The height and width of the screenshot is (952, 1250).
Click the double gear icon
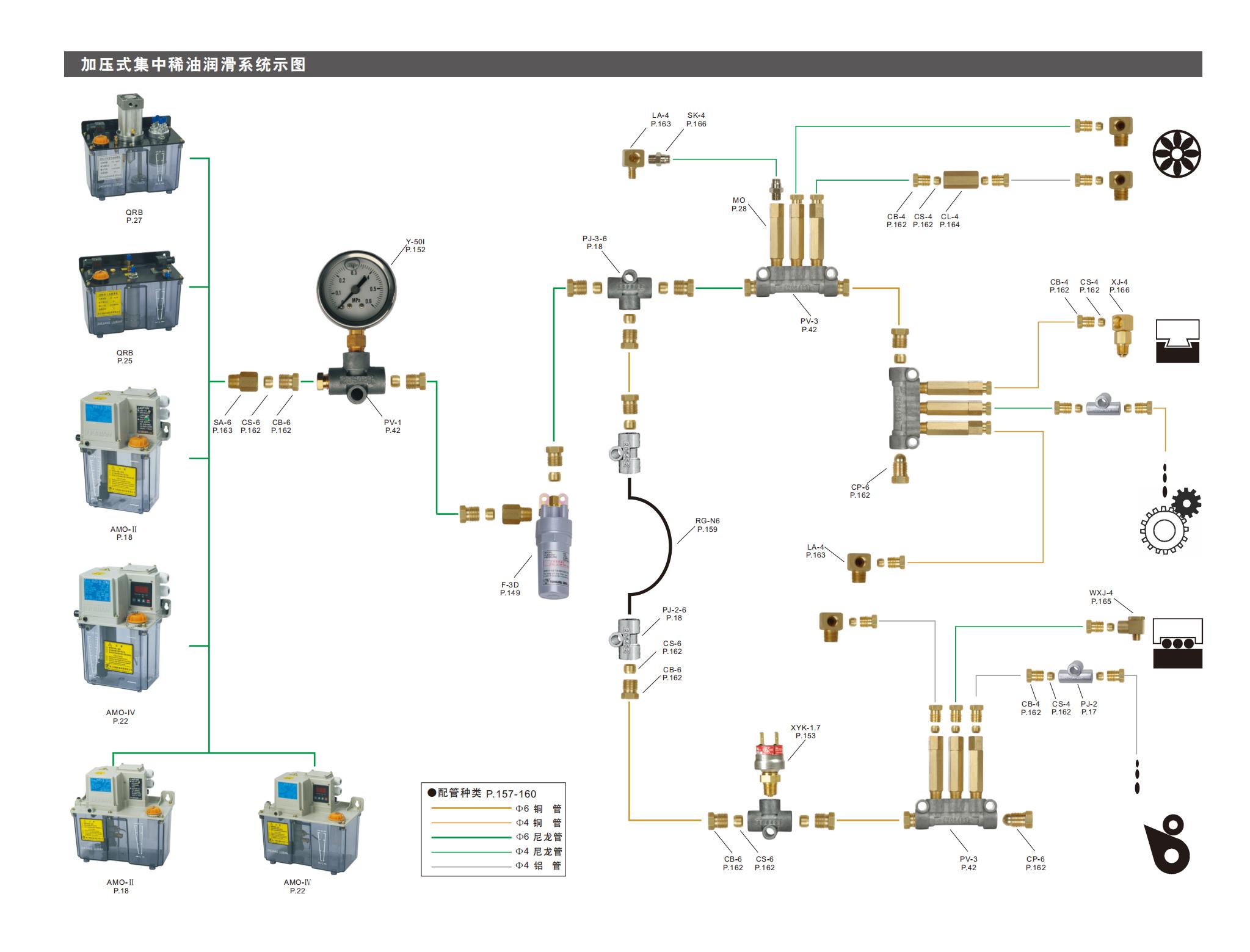pos(1169,521)
